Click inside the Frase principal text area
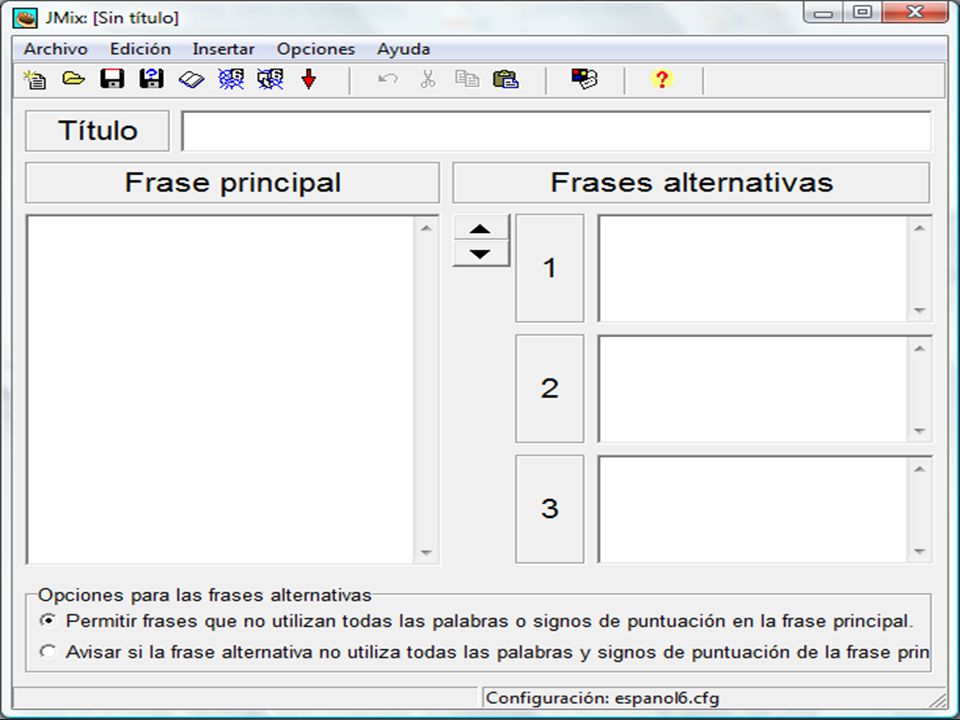The width and height of the screenshot is (960, 720). coord(220,389)
